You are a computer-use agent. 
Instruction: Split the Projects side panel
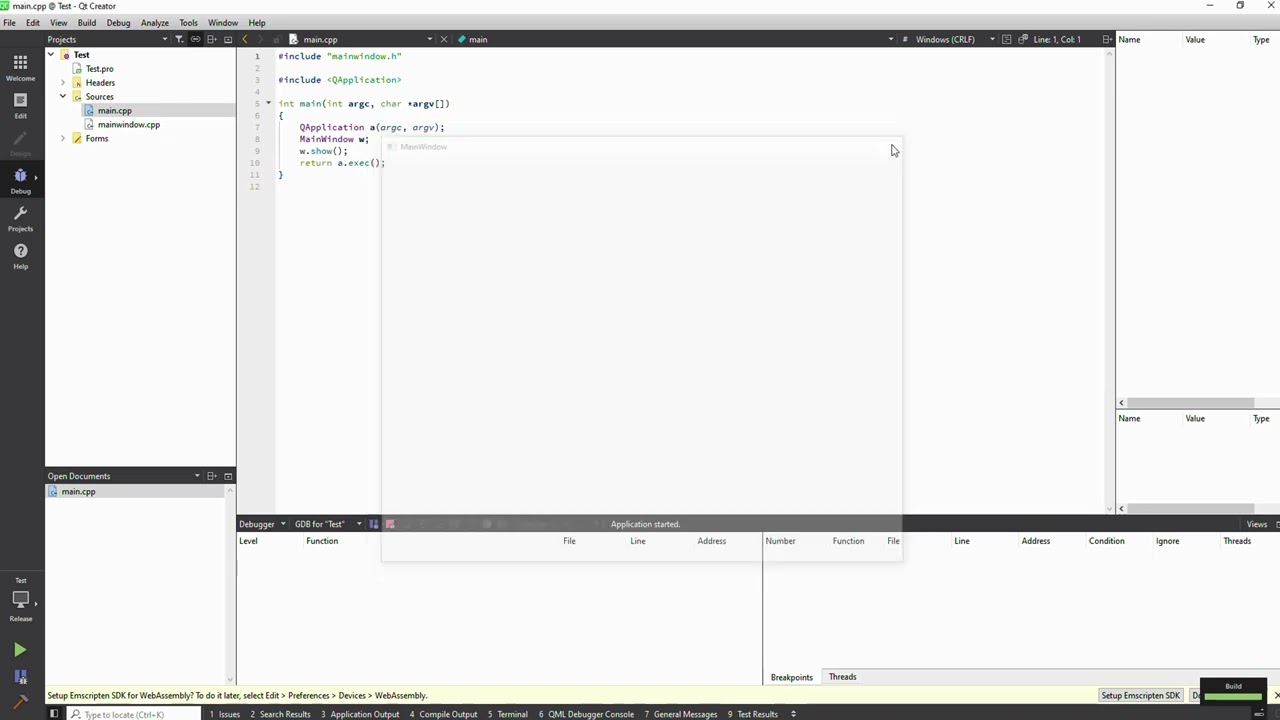click(212, 39)
